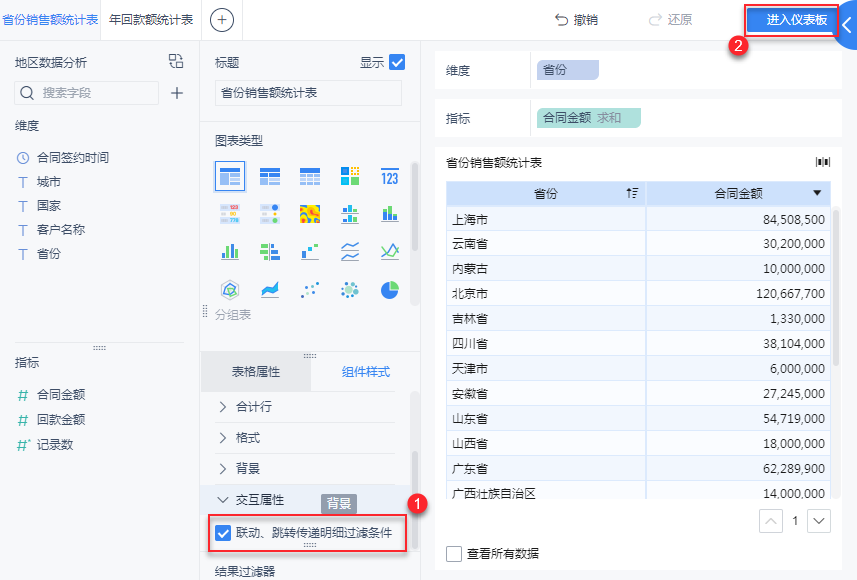Collapse the 交互属性 section
The image size is (857, 580).
pos(222,499)
